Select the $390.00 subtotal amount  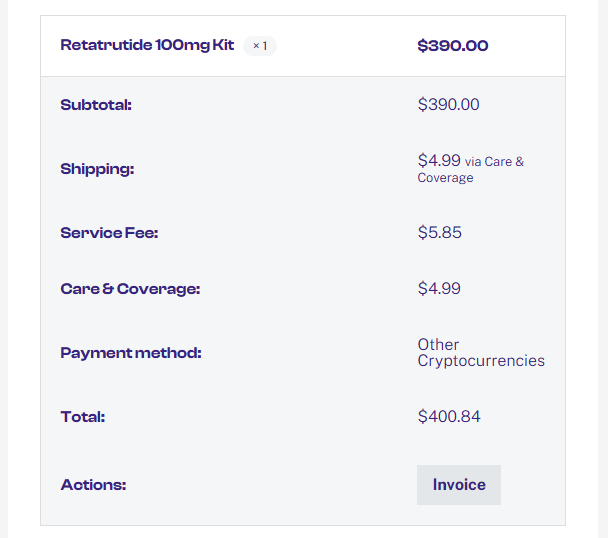pyautogui.click(x=448, y=104)
